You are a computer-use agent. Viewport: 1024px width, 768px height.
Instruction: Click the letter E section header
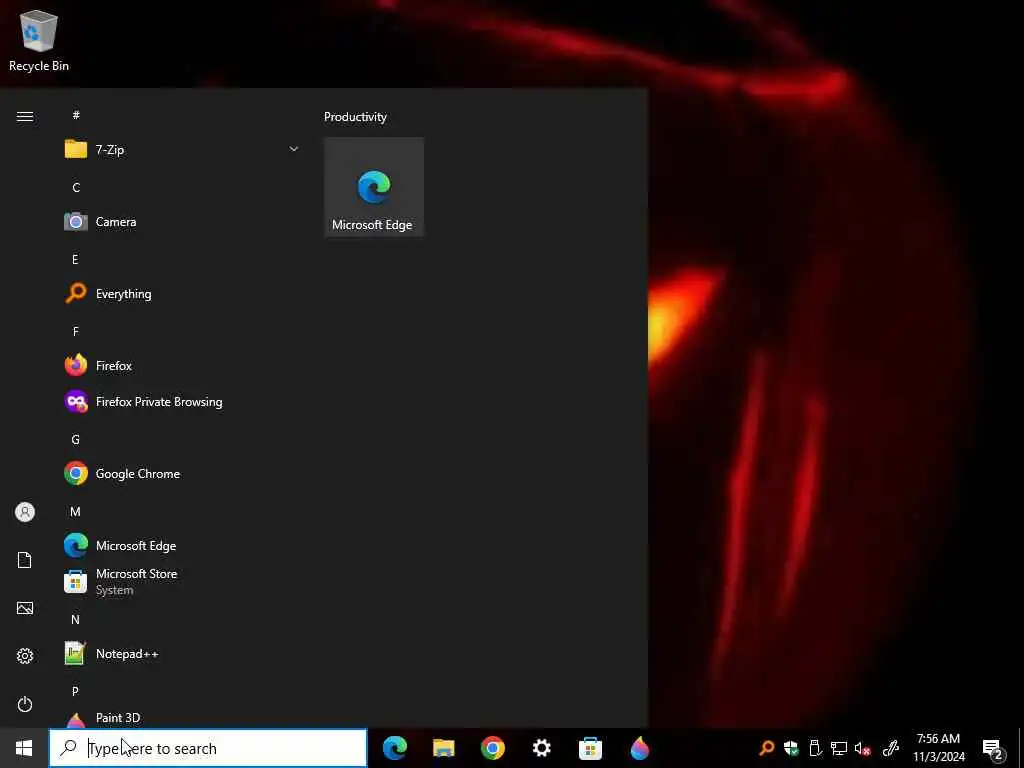[x=75, y=259]
